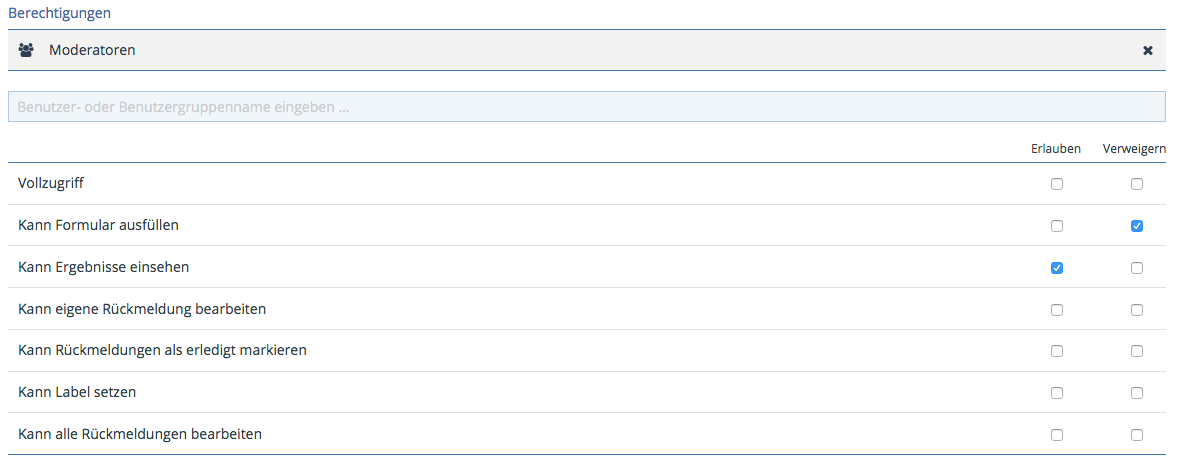
Task: Check Erlauben for Vollzugriff
Action: pyautogui.click(x=1057, y=184)
